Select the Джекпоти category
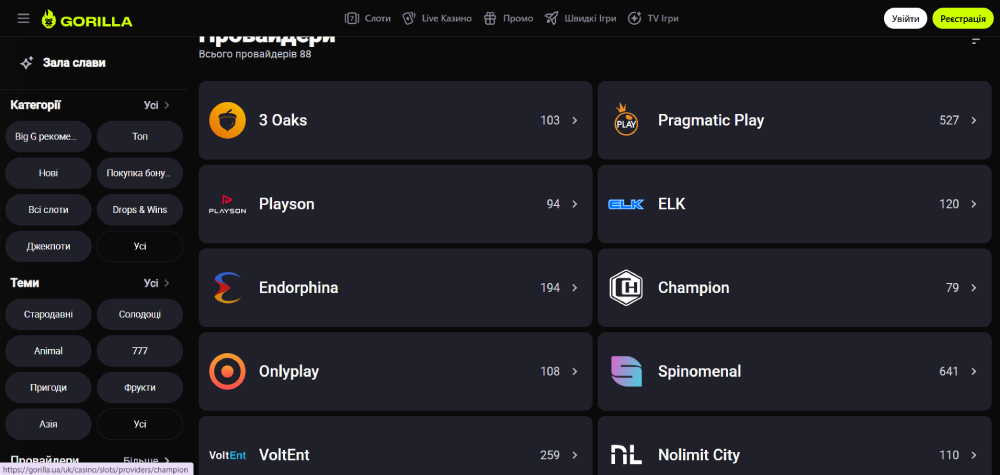Screen dimensions: 1000x475 48,246
